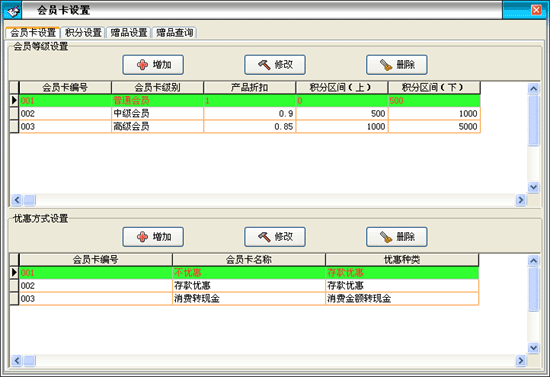Click the 产品折扣 column header
Viewport: 550px width, 377px height.
click(x=249, y=87)
